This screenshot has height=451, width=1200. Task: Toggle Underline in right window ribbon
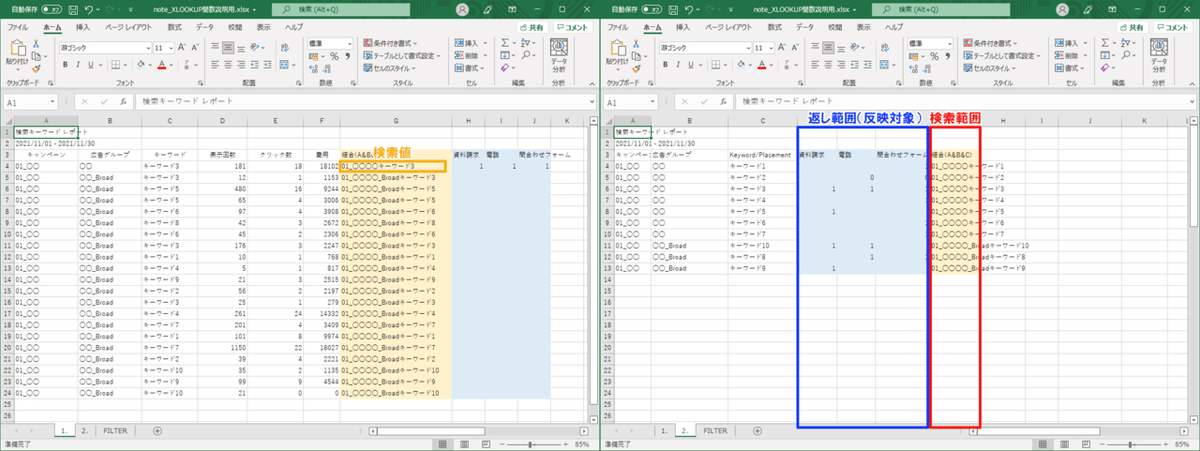coord(689,64)
